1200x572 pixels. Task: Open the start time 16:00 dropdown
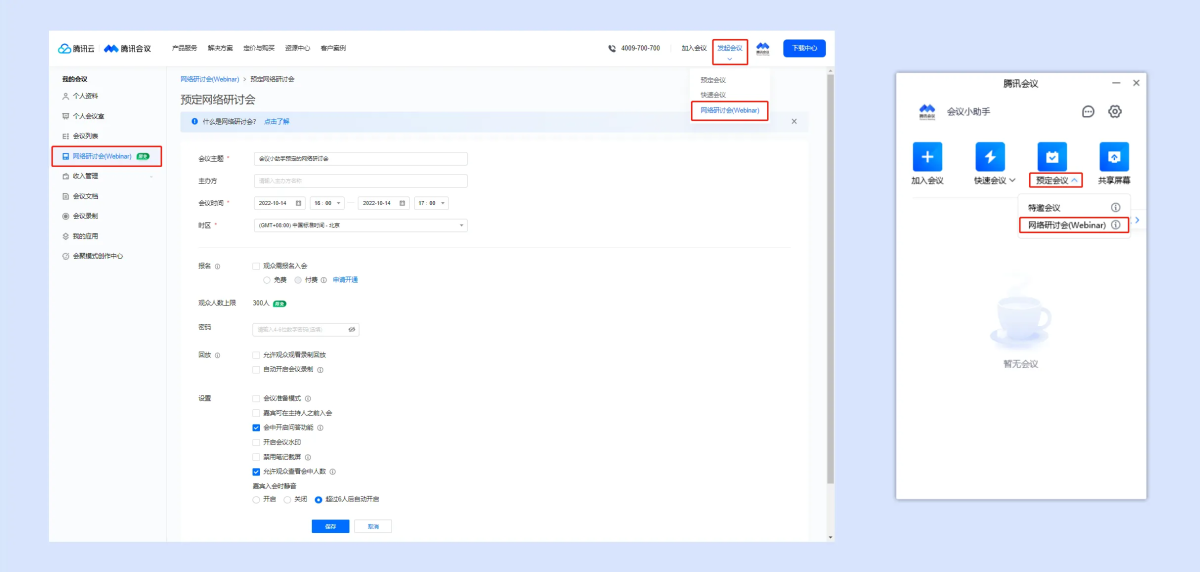326,203
